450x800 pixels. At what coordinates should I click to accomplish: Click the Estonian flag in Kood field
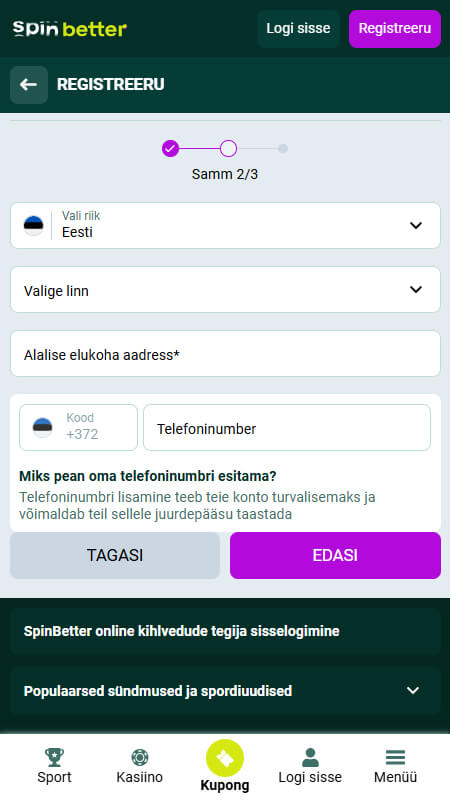(x=42, y=428)
